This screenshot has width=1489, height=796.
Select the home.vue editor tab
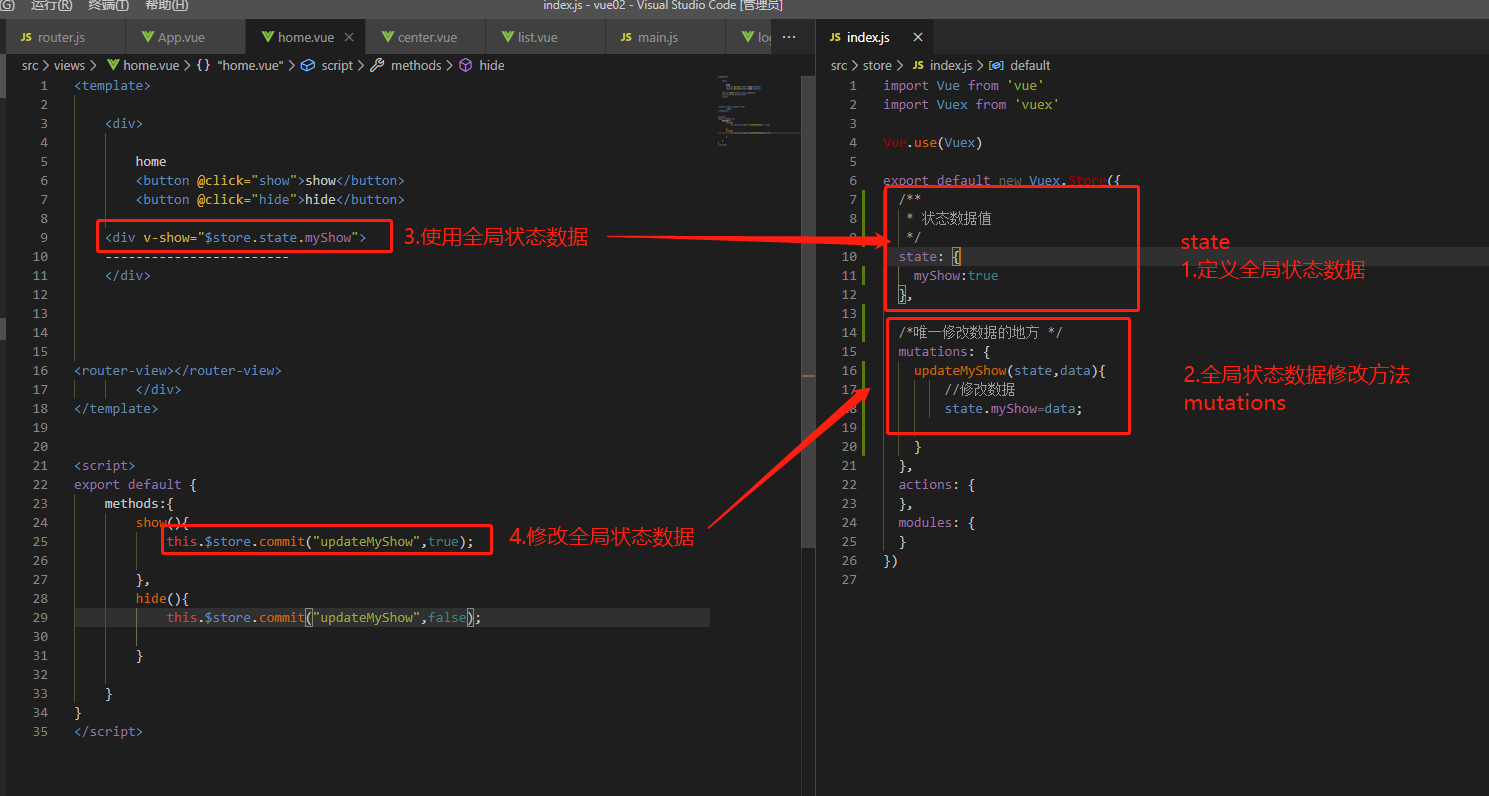point(305,37)
